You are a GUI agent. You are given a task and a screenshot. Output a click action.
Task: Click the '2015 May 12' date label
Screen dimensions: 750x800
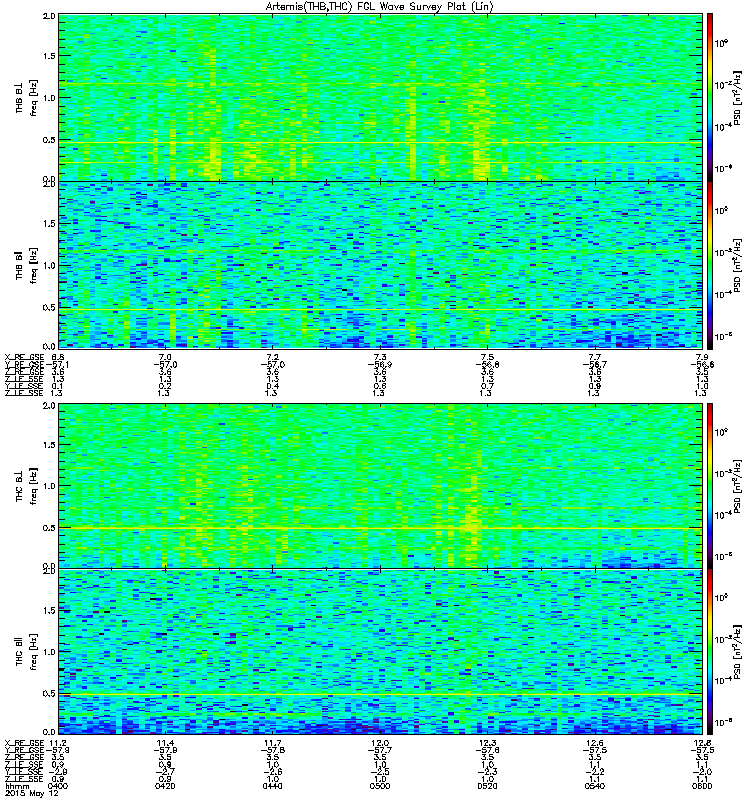[x=32, y=793]
